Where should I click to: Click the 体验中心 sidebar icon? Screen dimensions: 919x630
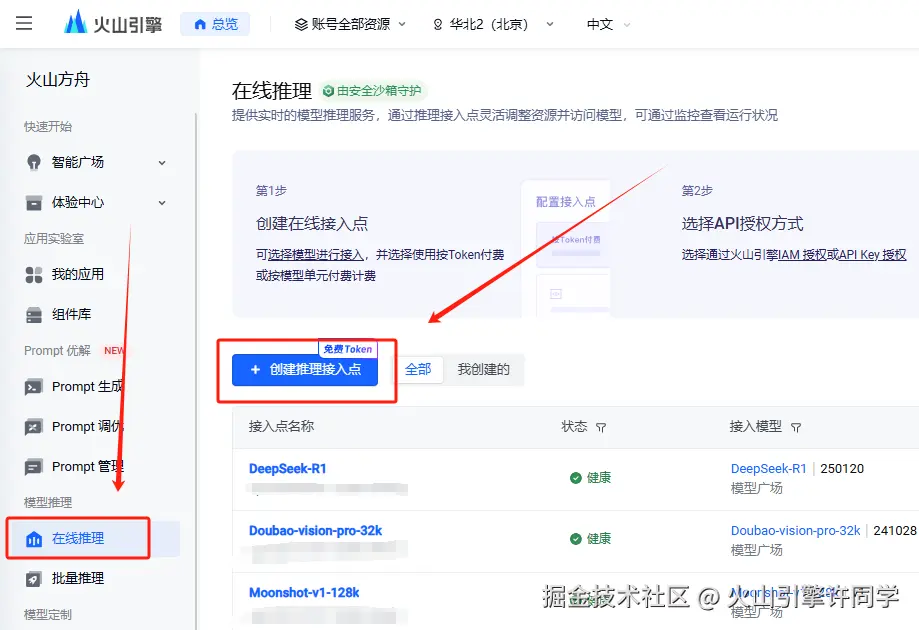(x=34, y=203)
